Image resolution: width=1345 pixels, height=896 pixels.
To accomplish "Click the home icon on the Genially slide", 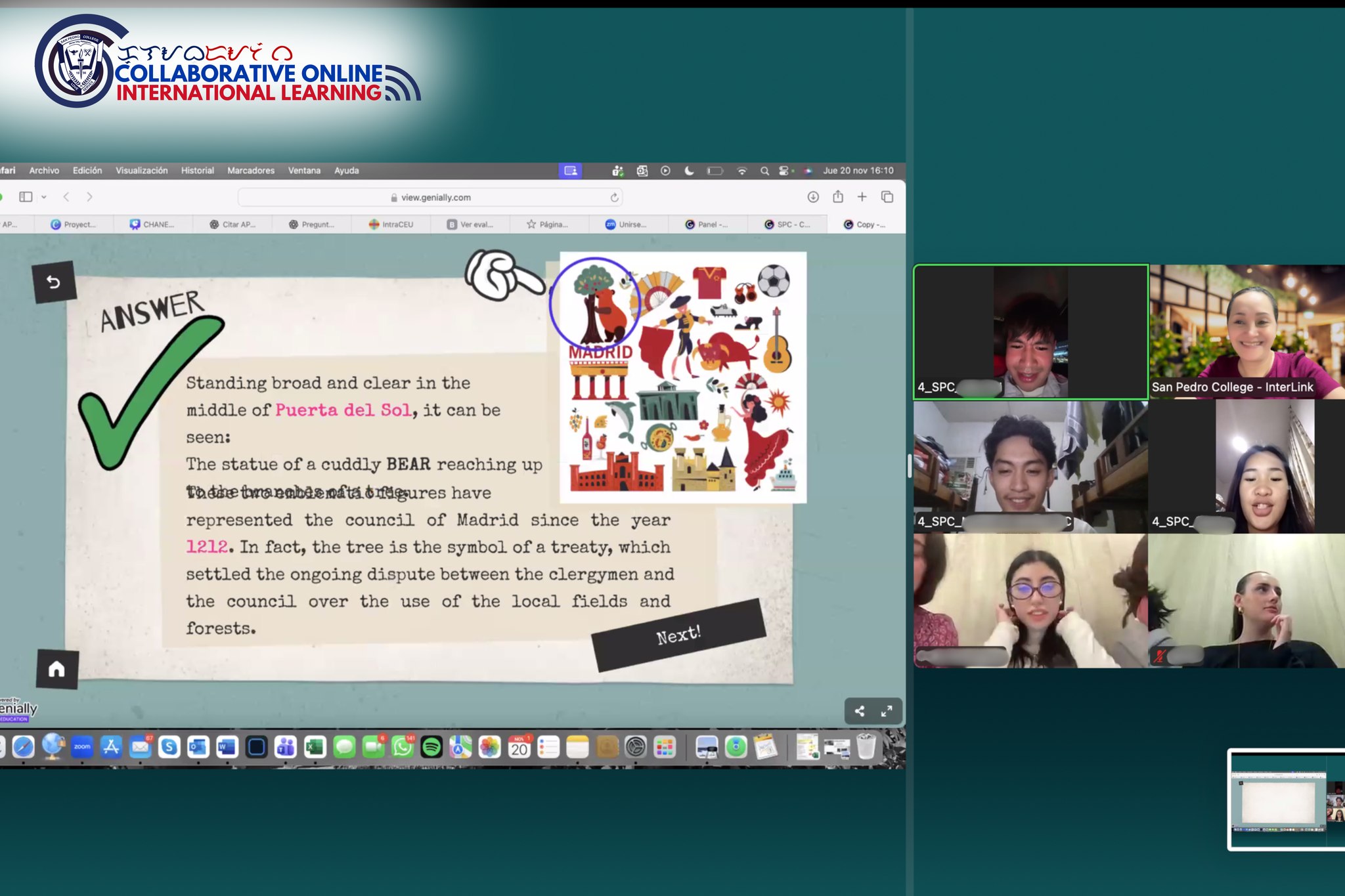I will point(57,669).
